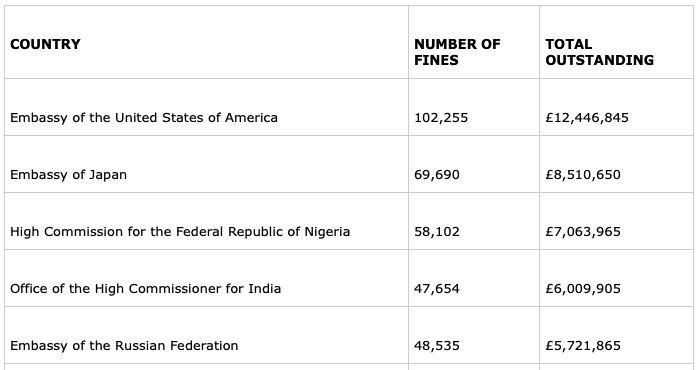699x370 pixels.
Task: Click the COUNTRY column header
Action: [45, 44]
